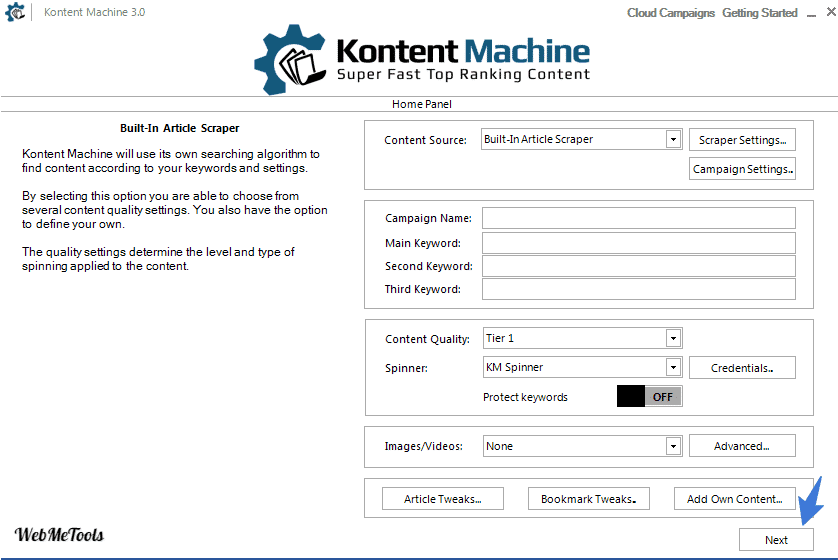Open Advanced images/videos options

coord(742,446)
